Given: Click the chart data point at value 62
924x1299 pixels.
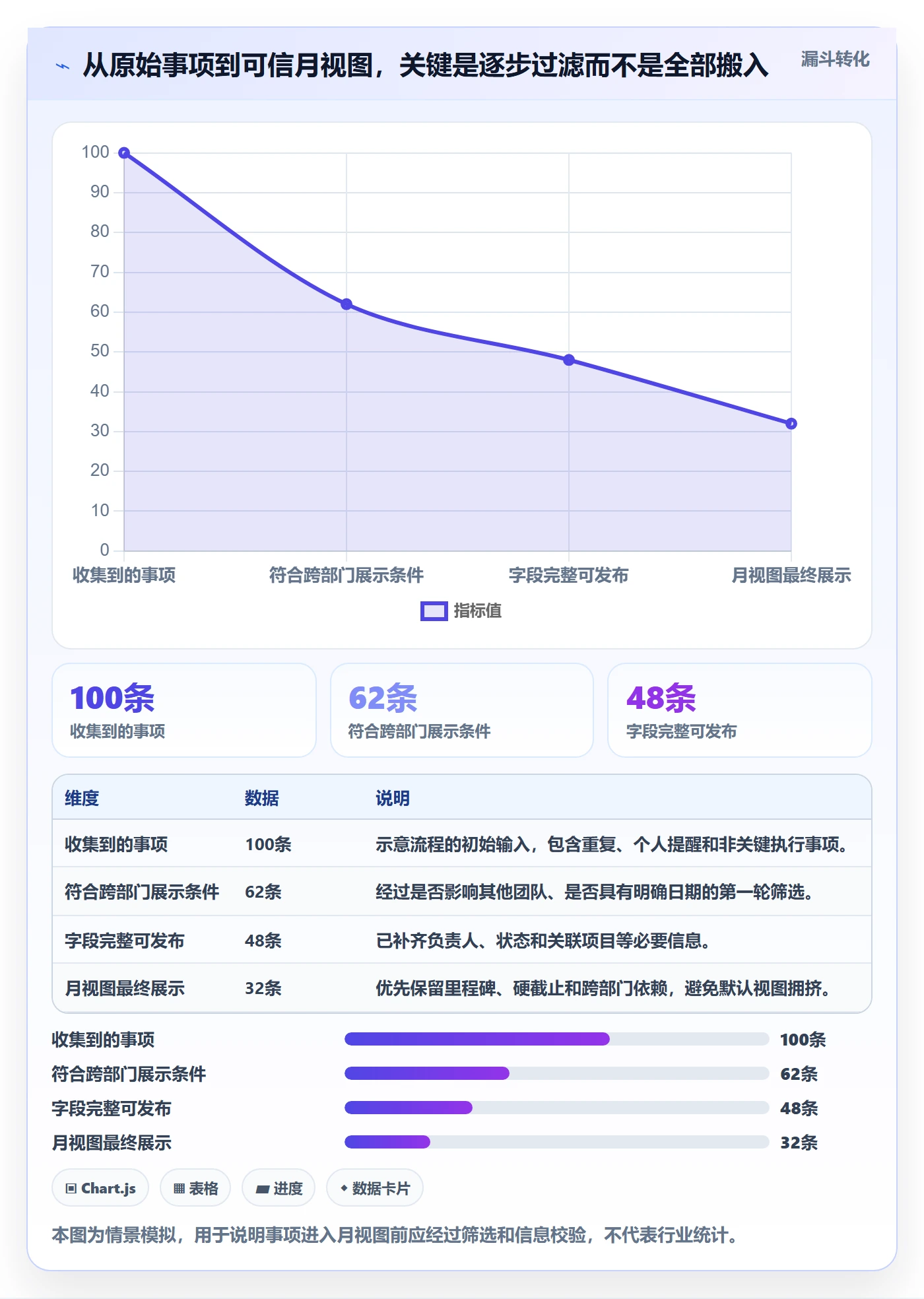Looking at the screenshot, I should pos(346,304).
